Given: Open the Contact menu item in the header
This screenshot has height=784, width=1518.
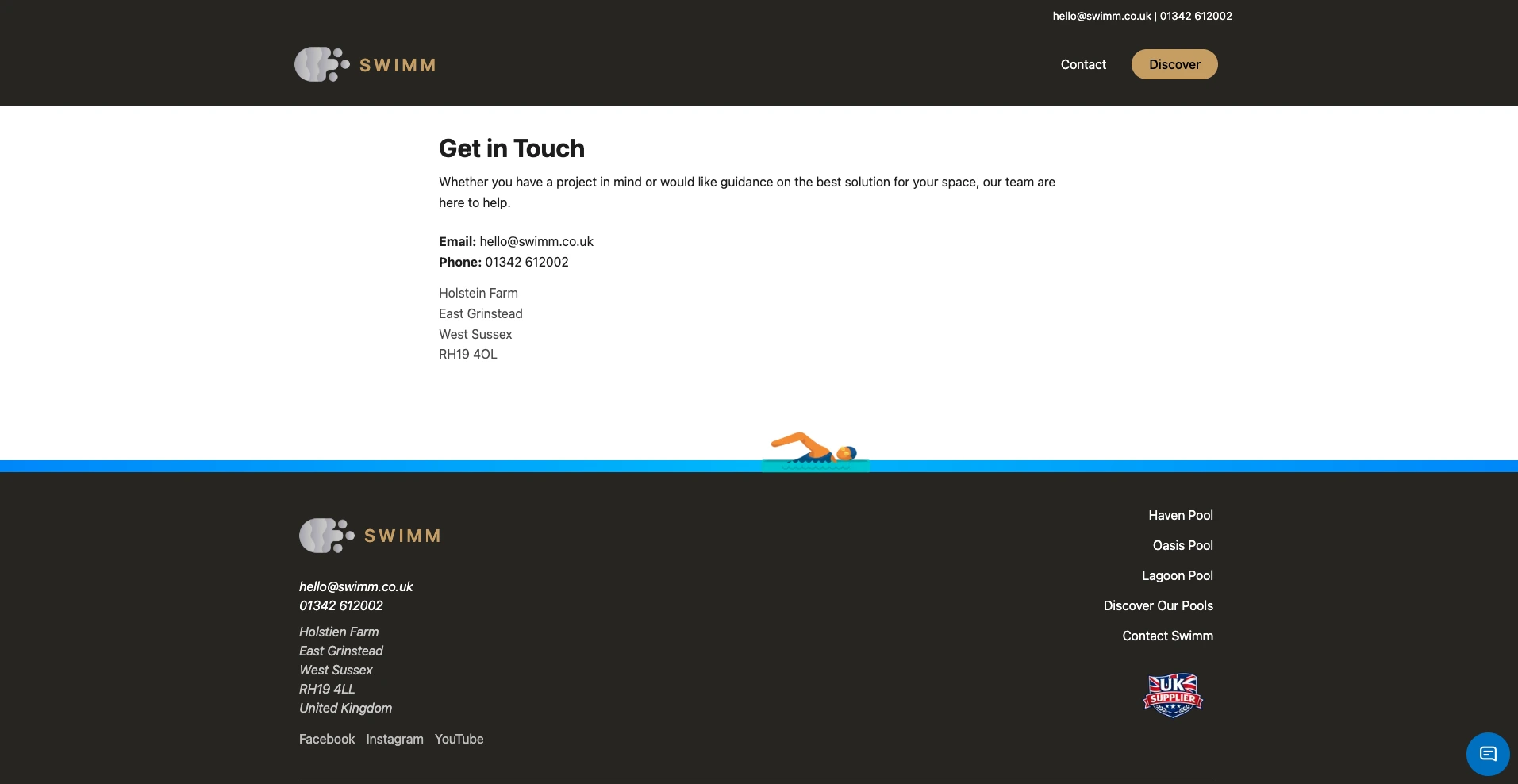Looking at the screenshot, I should click(x=1083, y=64).
